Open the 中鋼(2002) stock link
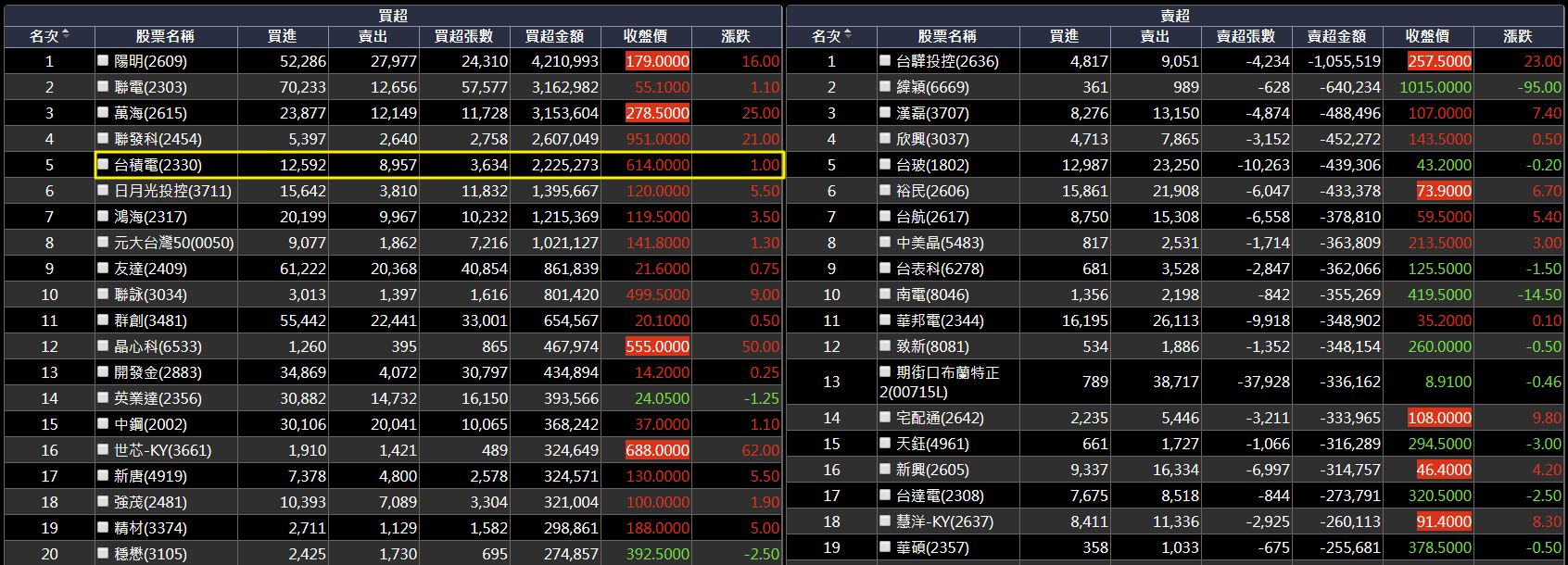This screenshot has height=565, width=1568. pos(150,424)
